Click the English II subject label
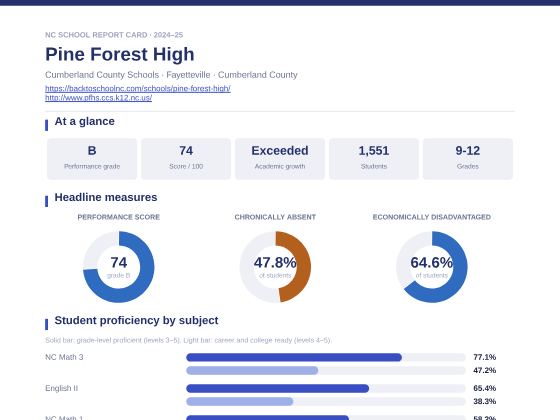Screen dimensions: 560x420 [x=61, y=388]
